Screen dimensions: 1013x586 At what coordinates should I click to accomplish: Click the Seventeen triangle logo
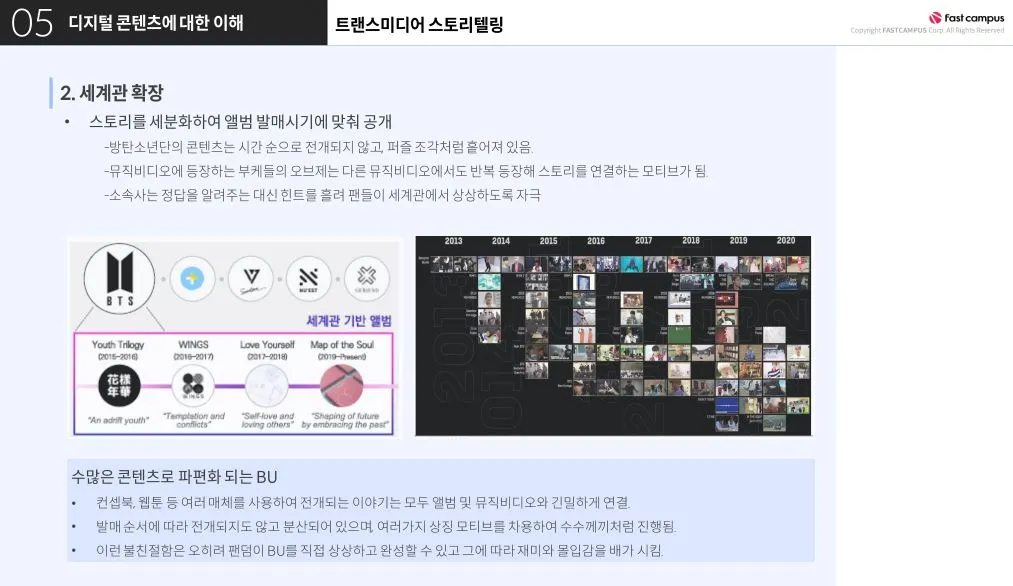pyautogui.click(x=251, y=278)
